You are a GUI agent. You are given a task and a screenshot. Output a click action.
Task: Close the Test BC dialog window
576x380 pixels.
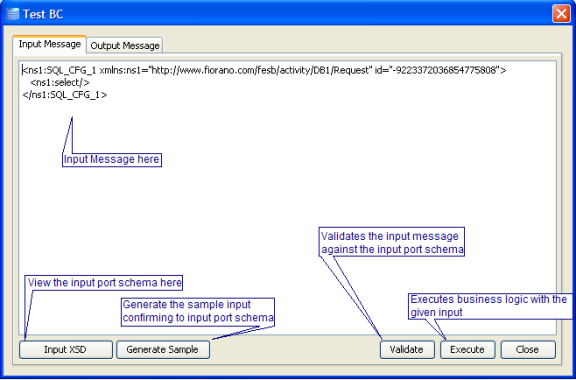(561, 14)
